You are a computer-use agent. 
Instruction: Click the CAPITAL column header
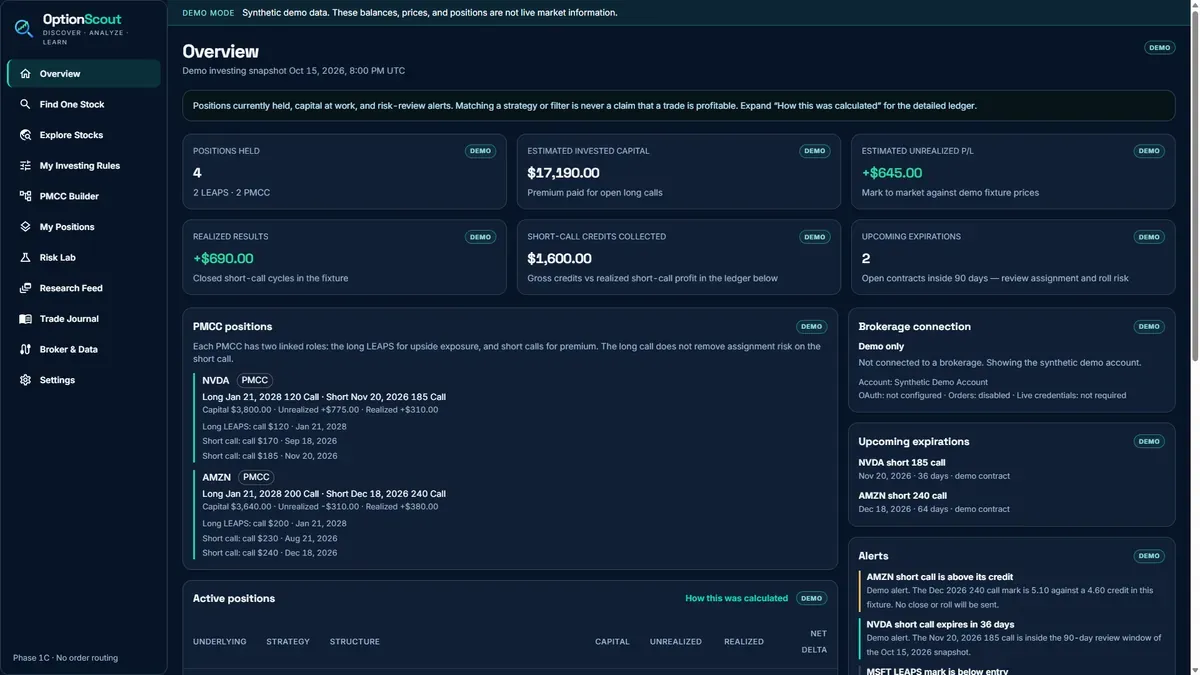612,641
